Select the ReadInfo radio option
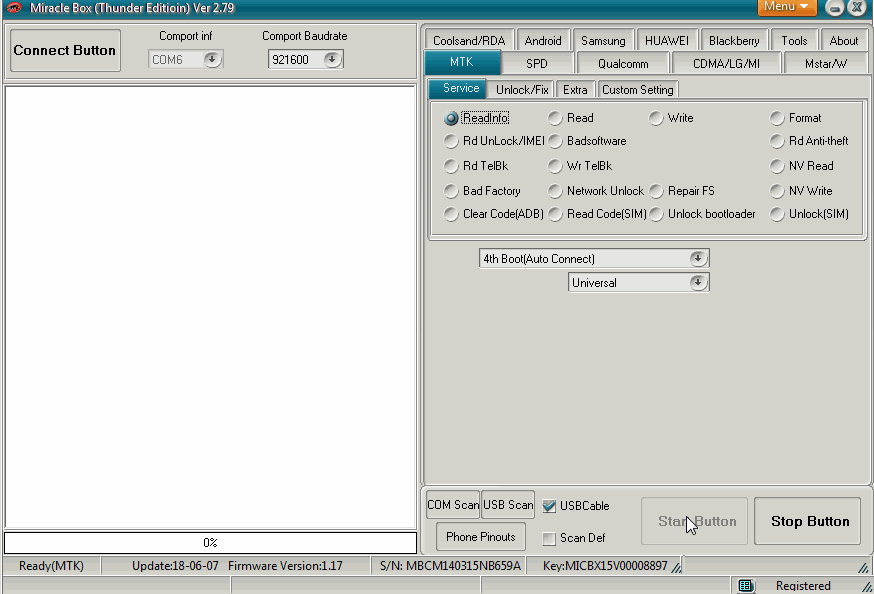 coord(451,118)
